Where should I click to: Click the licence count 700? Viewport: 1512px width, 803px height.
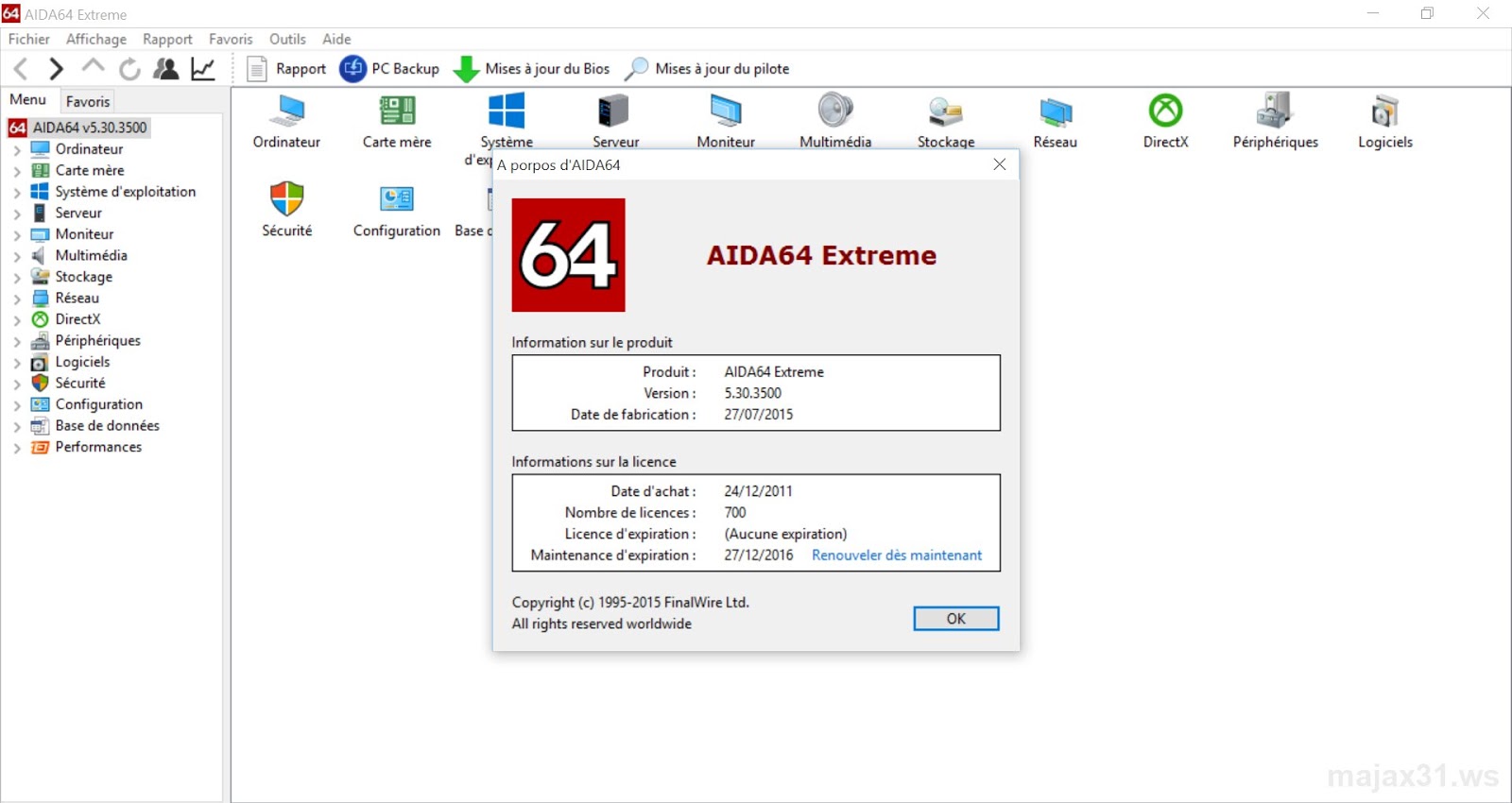coord(735,513)
